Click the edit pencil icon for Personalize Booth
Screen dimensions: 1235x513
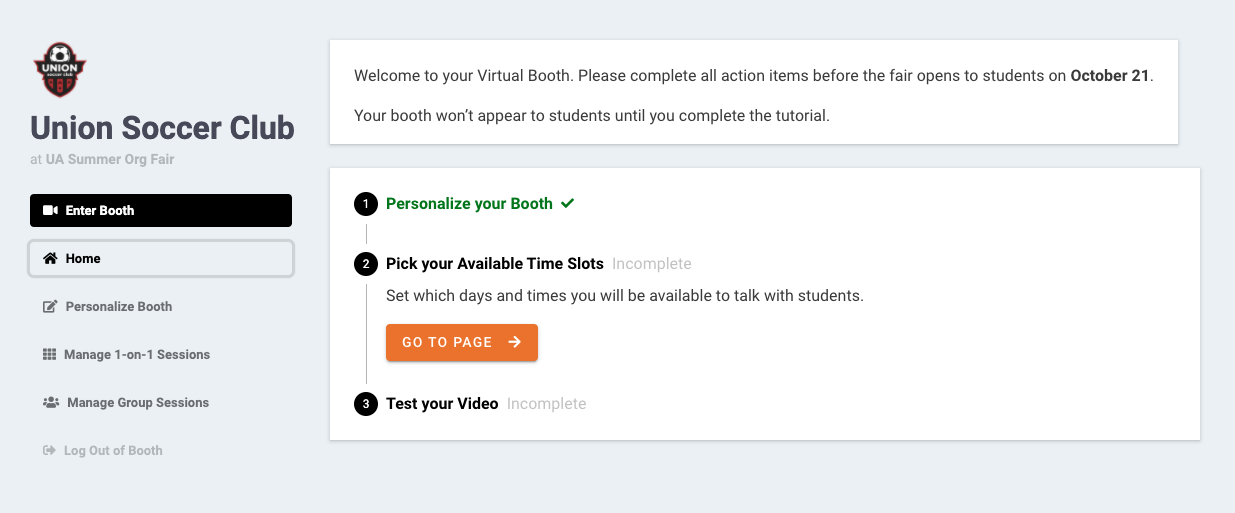pos(50,307)
